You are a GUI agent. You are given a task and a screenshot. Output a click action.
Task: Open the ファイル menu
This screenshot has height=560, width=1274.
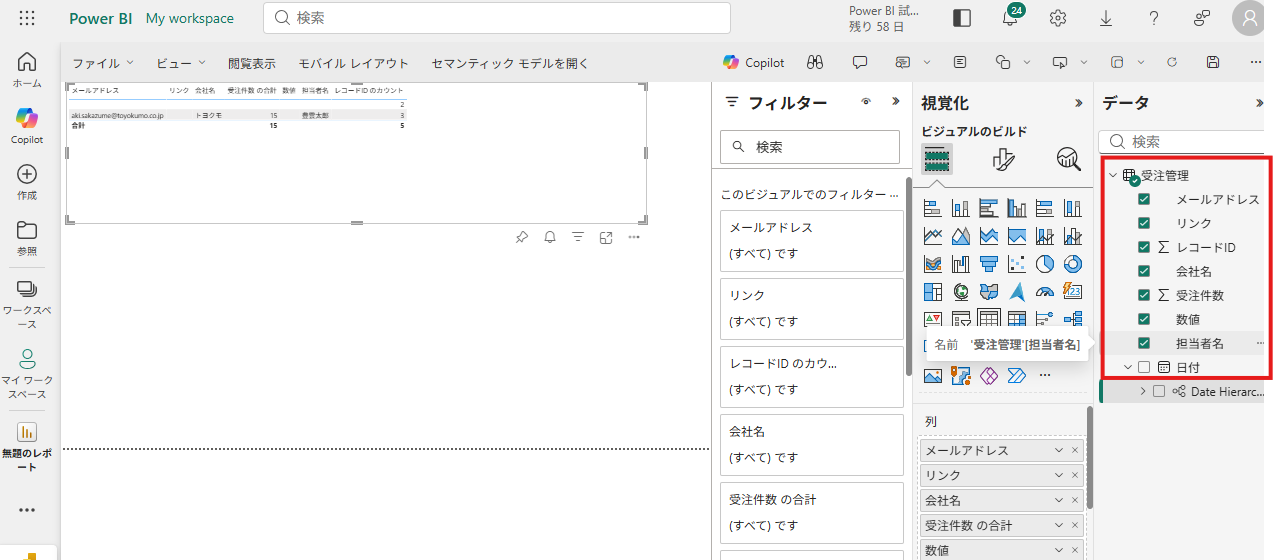point(103,63)
